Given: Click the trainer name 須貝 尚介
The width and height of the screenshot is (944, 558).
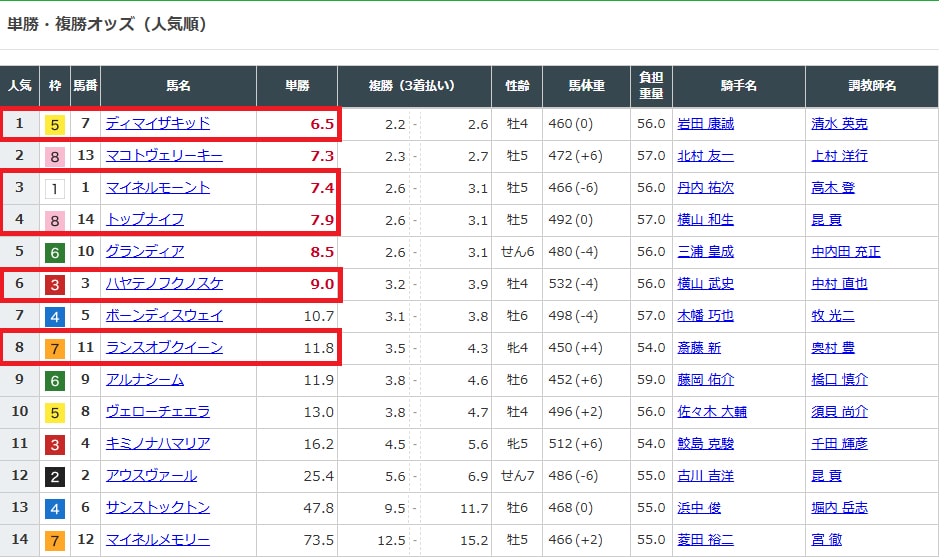Looking at the screenshot, I should 840,412.
